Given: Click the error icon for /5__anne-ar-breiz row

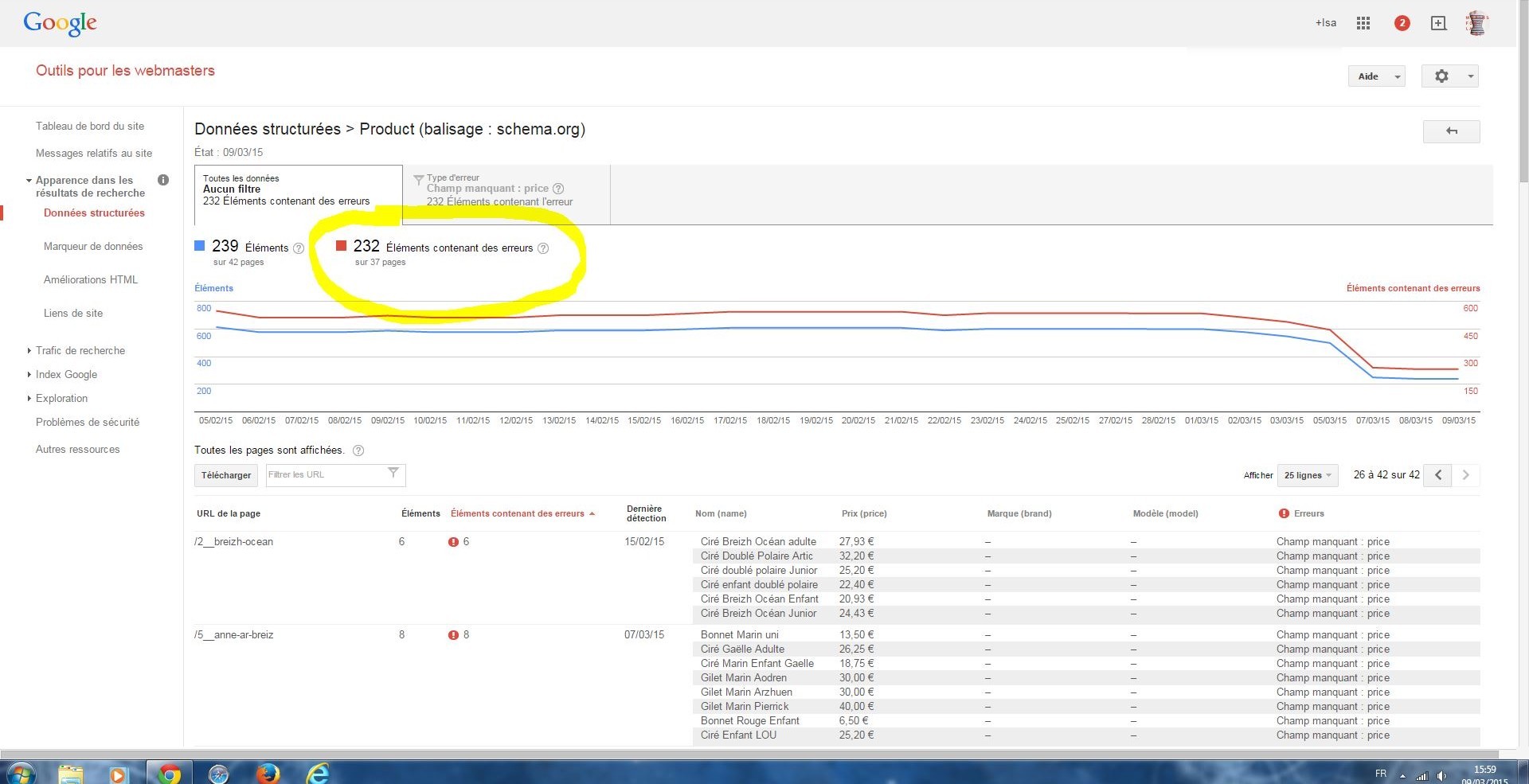Looking at the screenshot, I should (453, 635).
